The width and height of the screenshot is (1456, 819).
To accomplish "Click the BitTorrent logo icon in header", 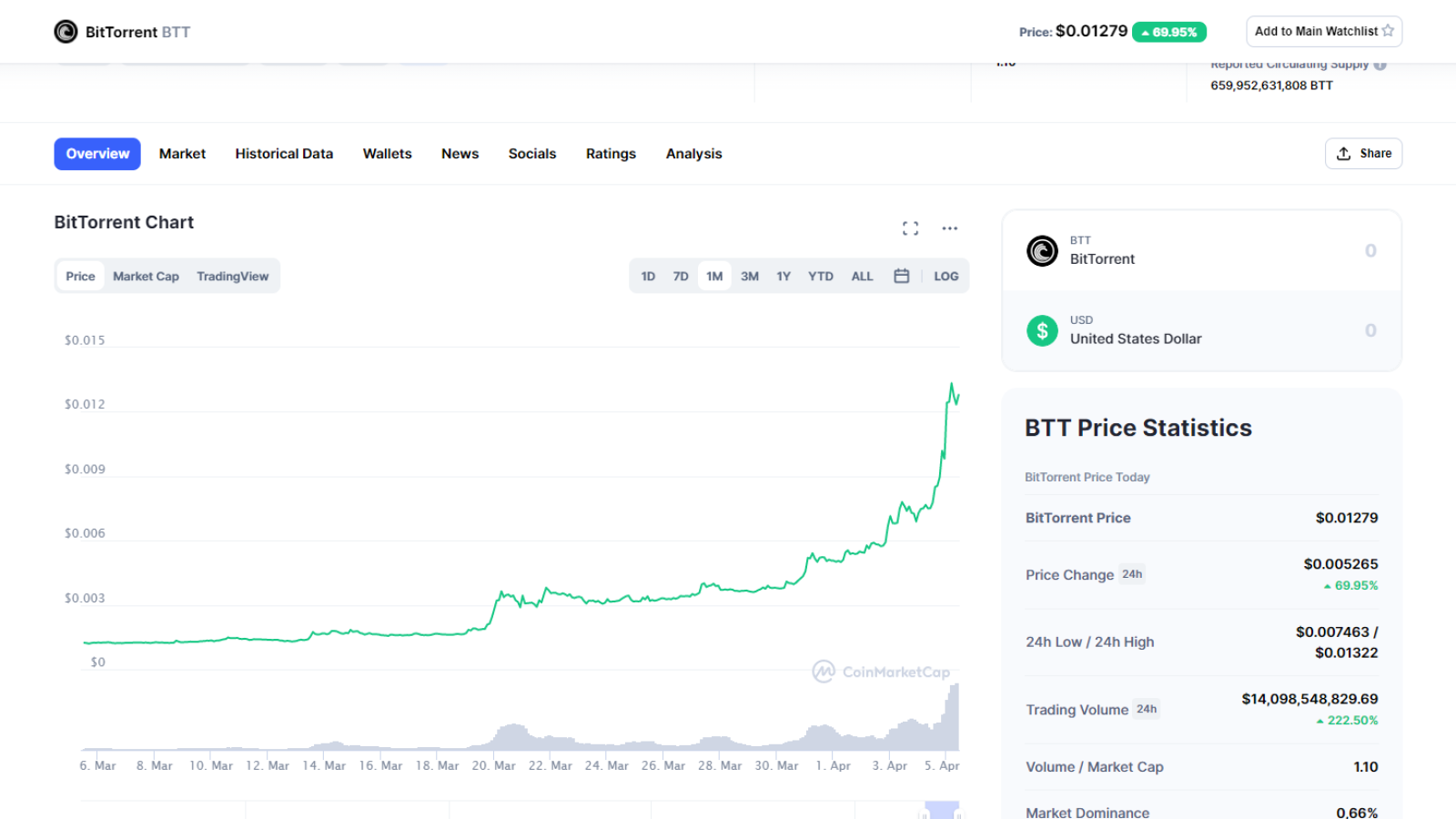I will click(x=66, y=32).
